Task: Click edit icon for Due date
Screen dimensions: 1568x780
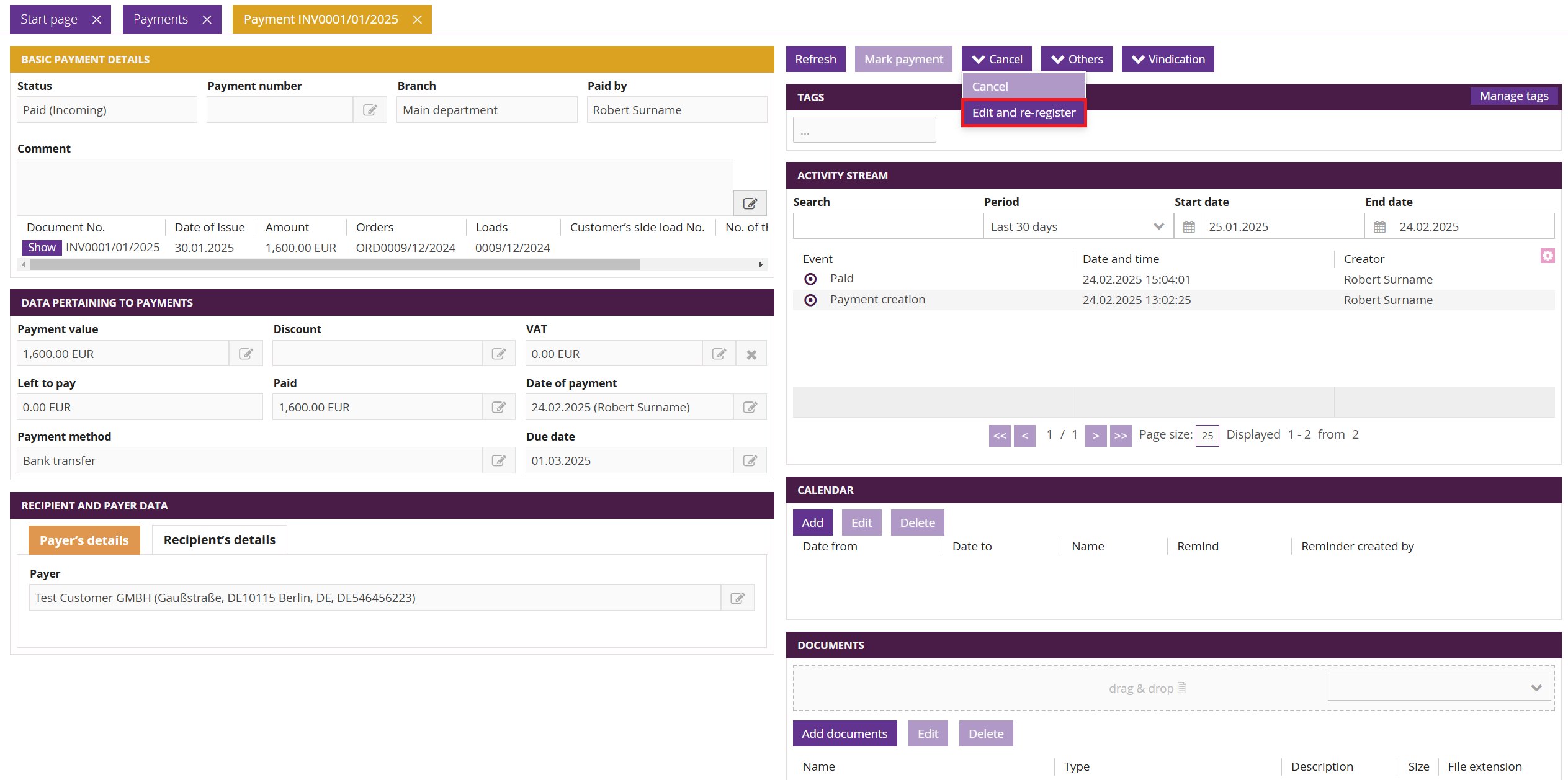Action: pyautogui.click(x=750, y=460)
